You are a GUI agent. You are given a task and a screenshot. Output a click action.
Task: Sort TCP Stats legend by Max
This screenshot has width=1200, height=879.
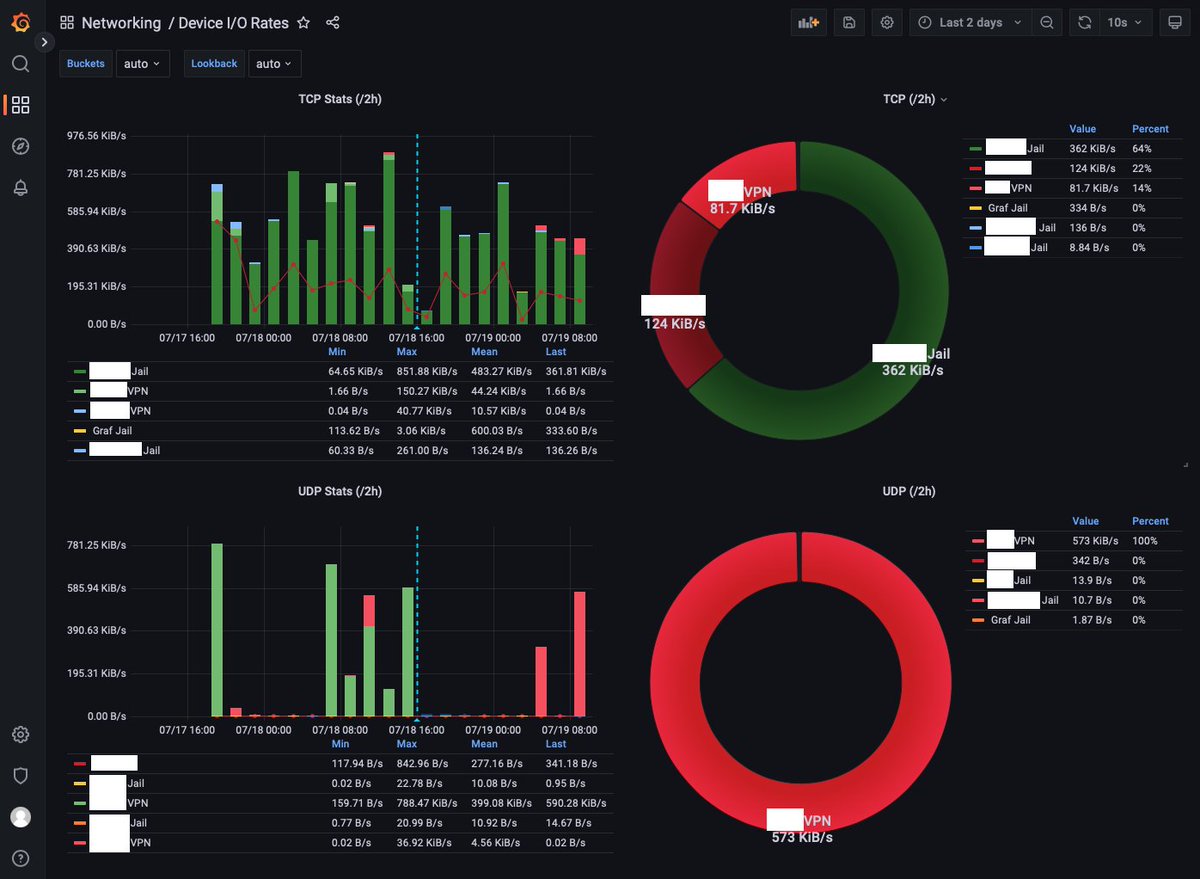pos(407,352)
